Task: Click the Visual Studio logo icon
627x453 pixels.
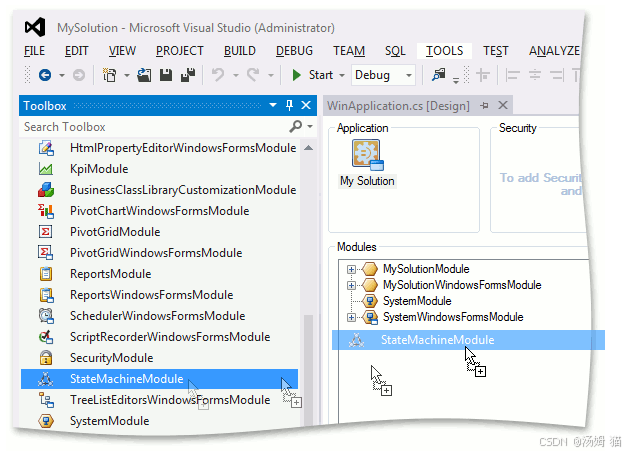Action: pyautogui.click(x=35, y=28)
